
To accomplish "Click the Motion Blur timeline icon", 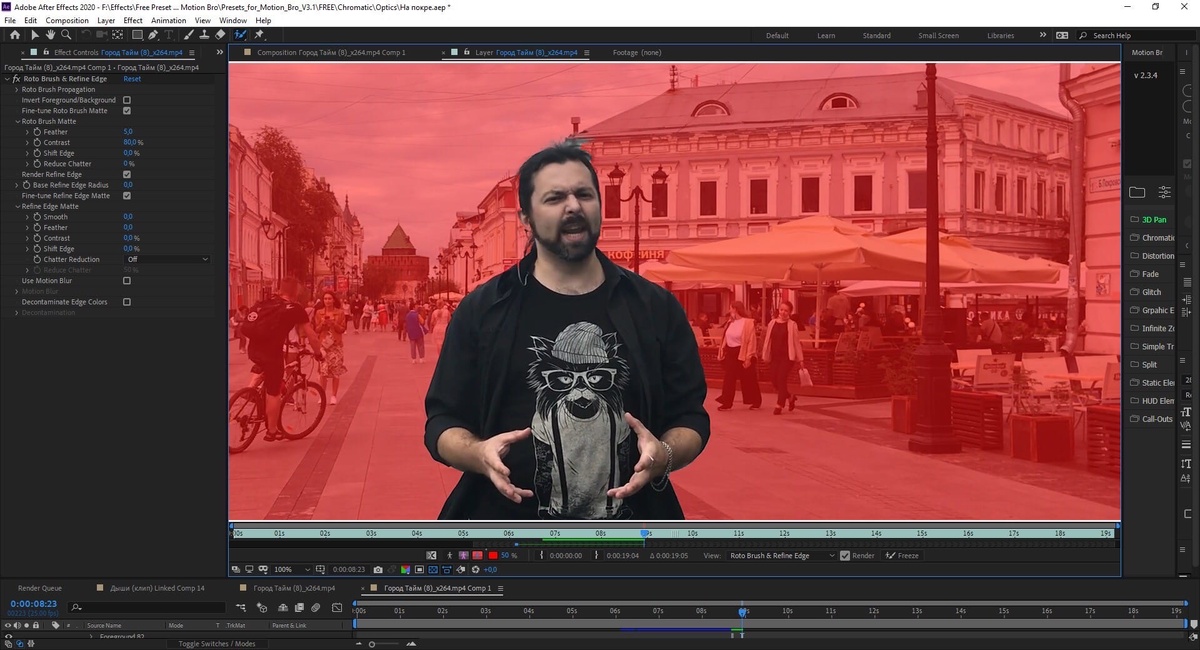I will (315, 607).
